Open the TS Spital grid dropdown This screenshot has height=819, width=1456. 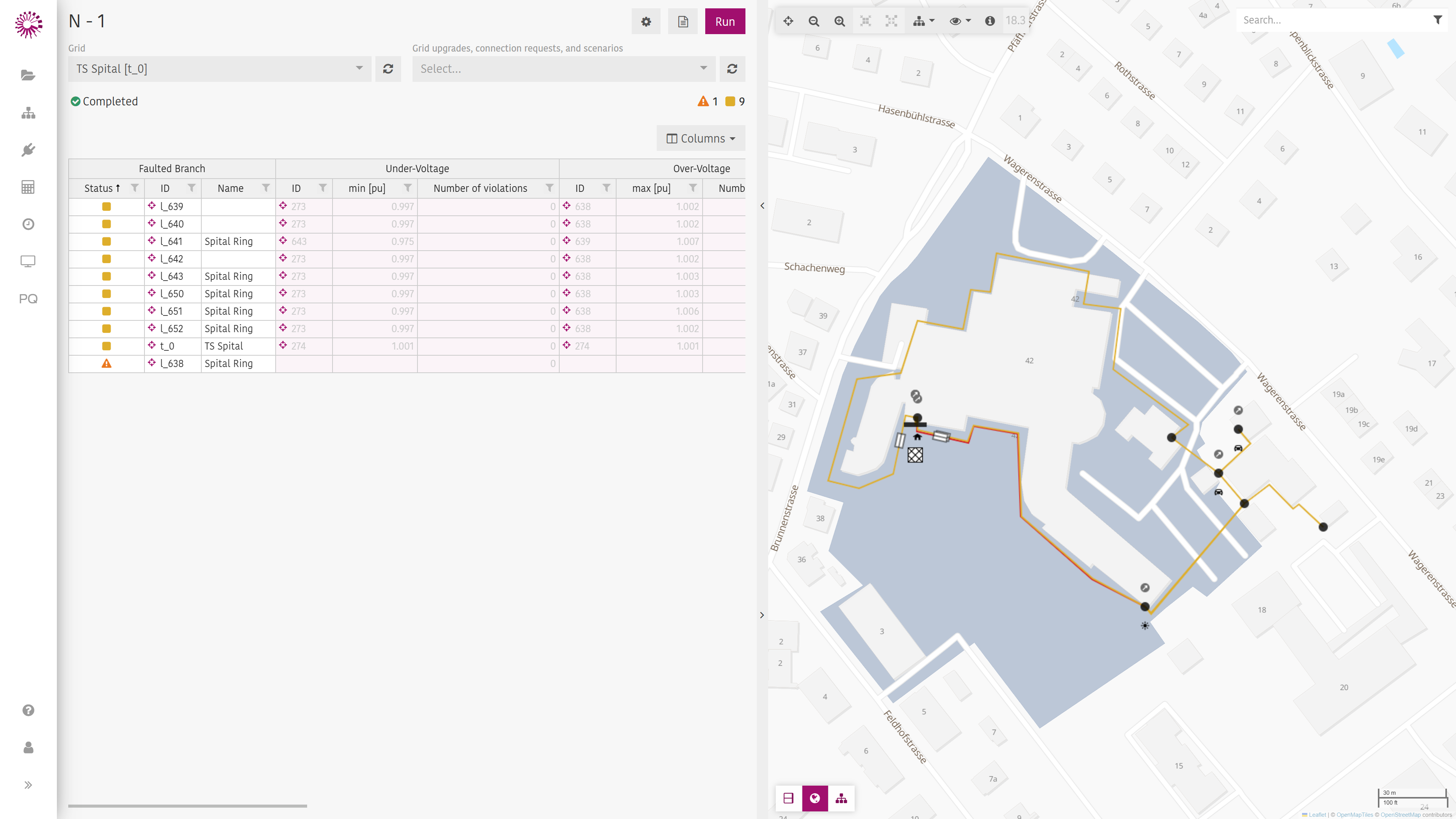[219, 69]
